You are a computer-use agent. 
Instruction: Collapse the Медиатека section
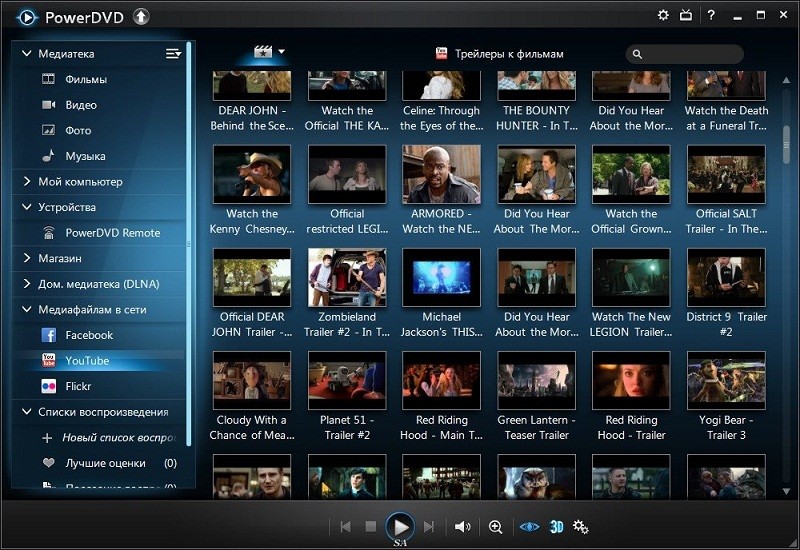point(27,53)
